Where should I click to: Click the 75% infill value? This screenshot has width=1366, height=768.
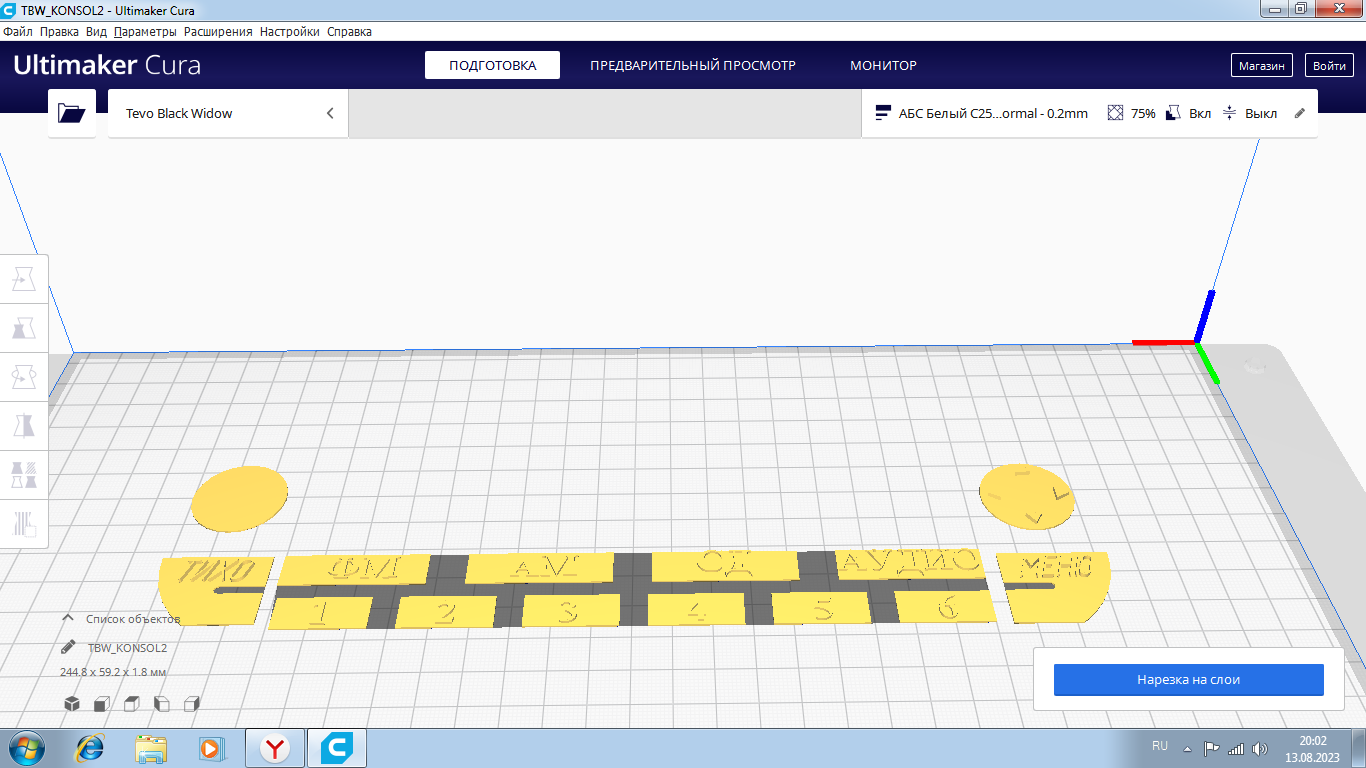(1143, 114)
